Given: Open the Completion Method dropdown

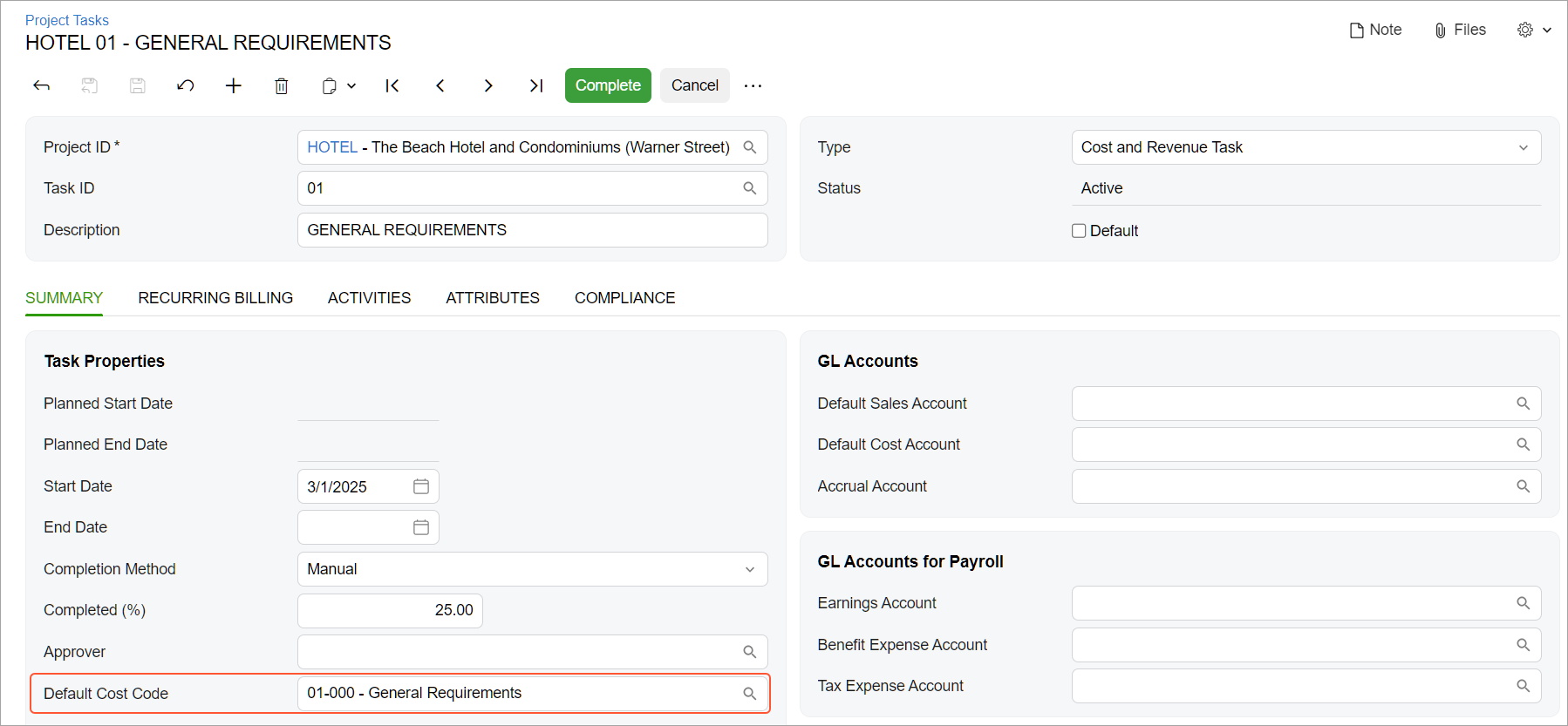Looking at the screenshot, I should pyautogui.click(x=749, y=570).
